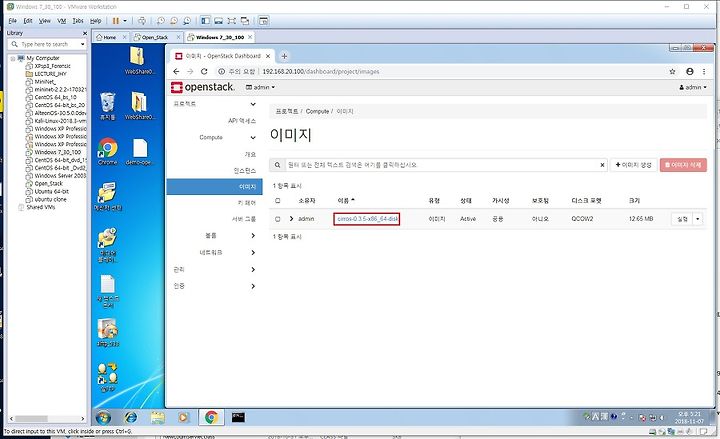The height and width of the screenshot is (439, 720).
Task: Open the 키 페어 sidebar item
Action: pyautogui.click(x=247, y=203)
